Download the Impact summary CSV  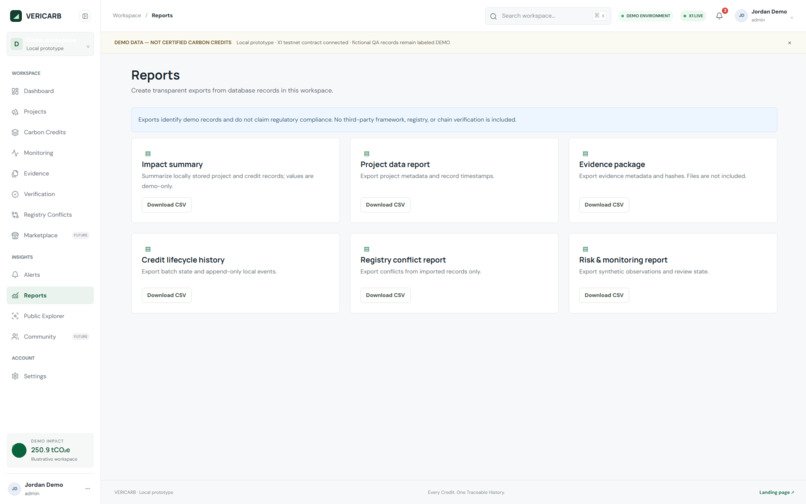click(x=167, y=205)
